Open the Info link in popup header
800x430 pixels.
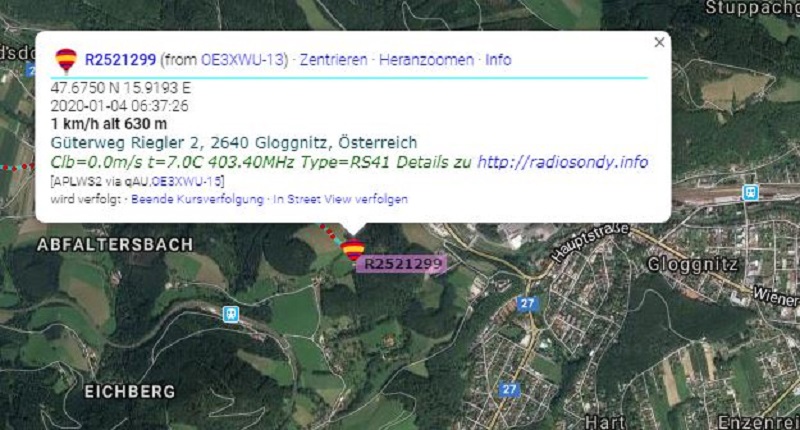pyautogui.click(x=498, y=60)
